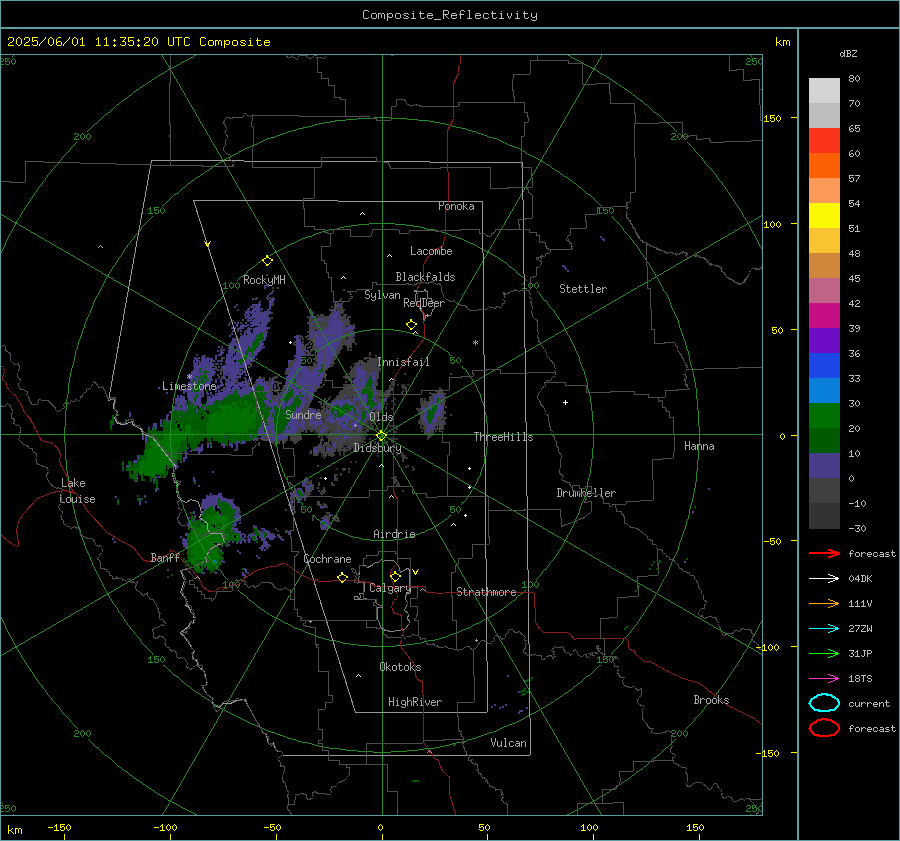Click the blue 36-33 dBZ swatch

(824, 366)
